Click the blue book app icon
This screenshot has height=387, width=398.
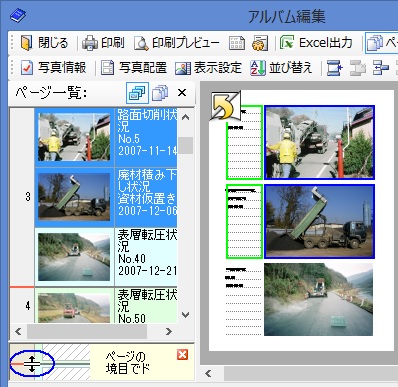click(x=18, y=16)
